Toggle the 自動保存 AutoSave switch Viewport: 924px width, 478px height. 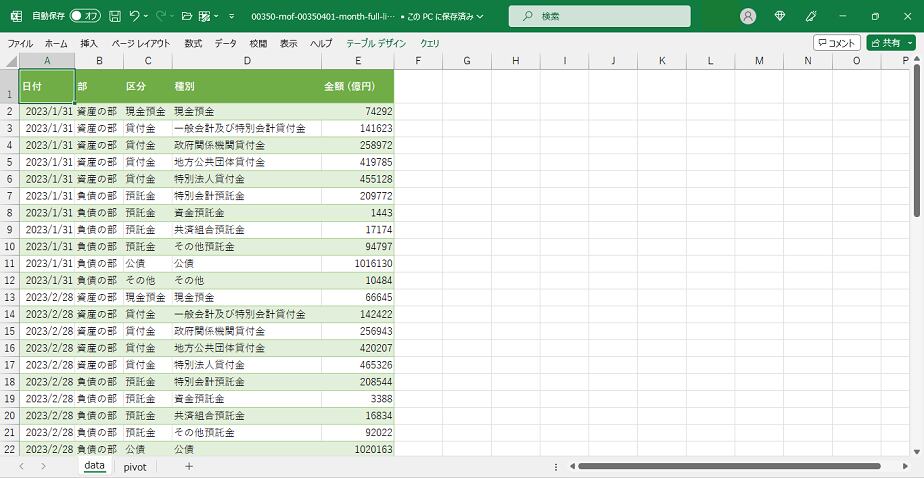point(84,16)
